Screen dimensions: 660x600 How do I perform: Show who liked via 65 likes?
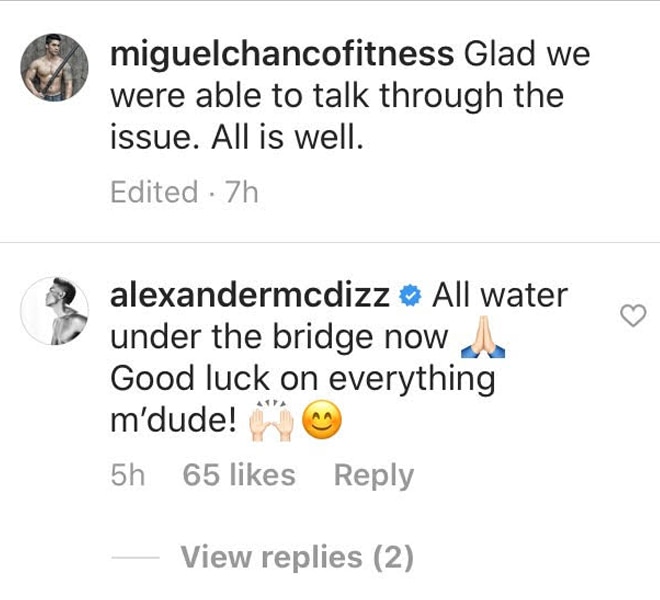pyautogui.click(x=239, y=475)
